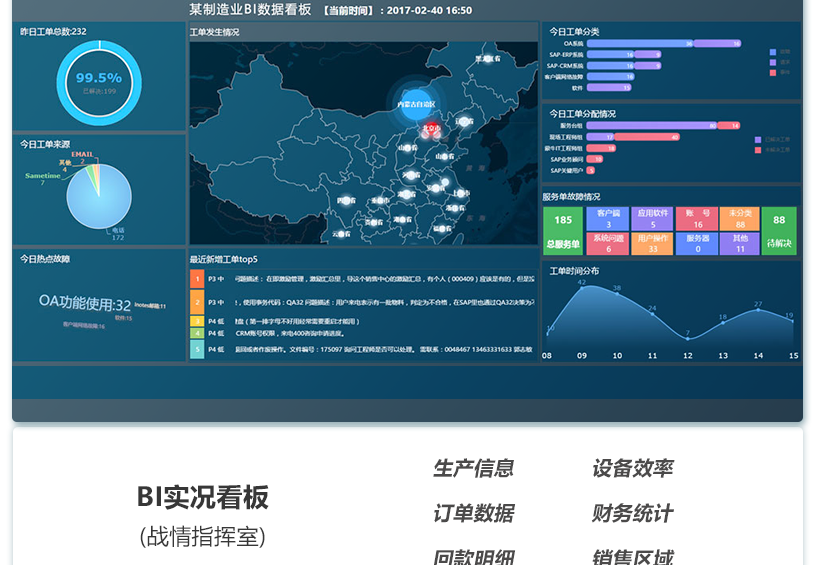Screen dimensions: 816x565
Task: Click the 现场工程师组 red bar showing 40
Action: (x=647, y=137)
